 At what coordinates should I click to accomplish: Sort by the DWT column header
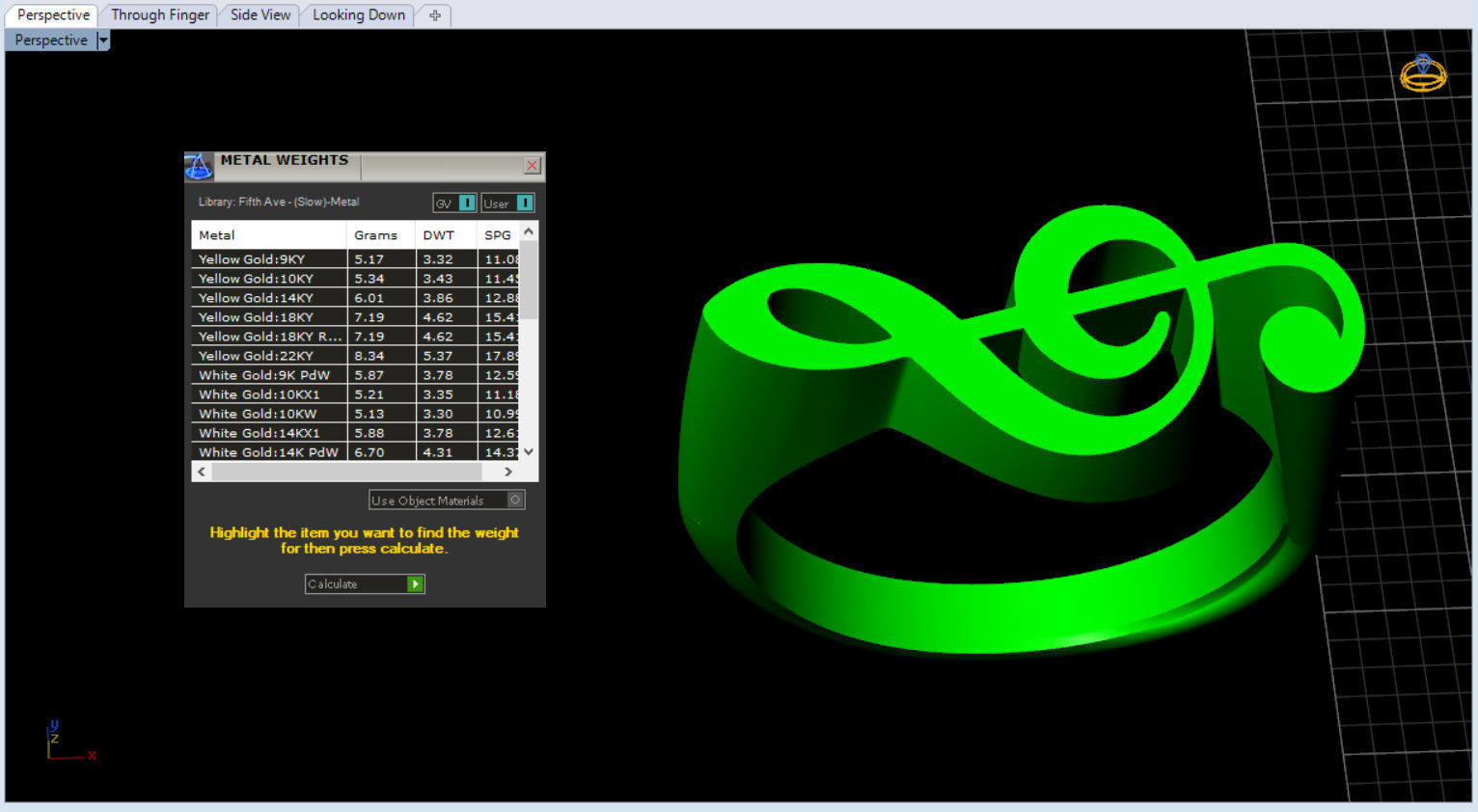coord(446,235)
